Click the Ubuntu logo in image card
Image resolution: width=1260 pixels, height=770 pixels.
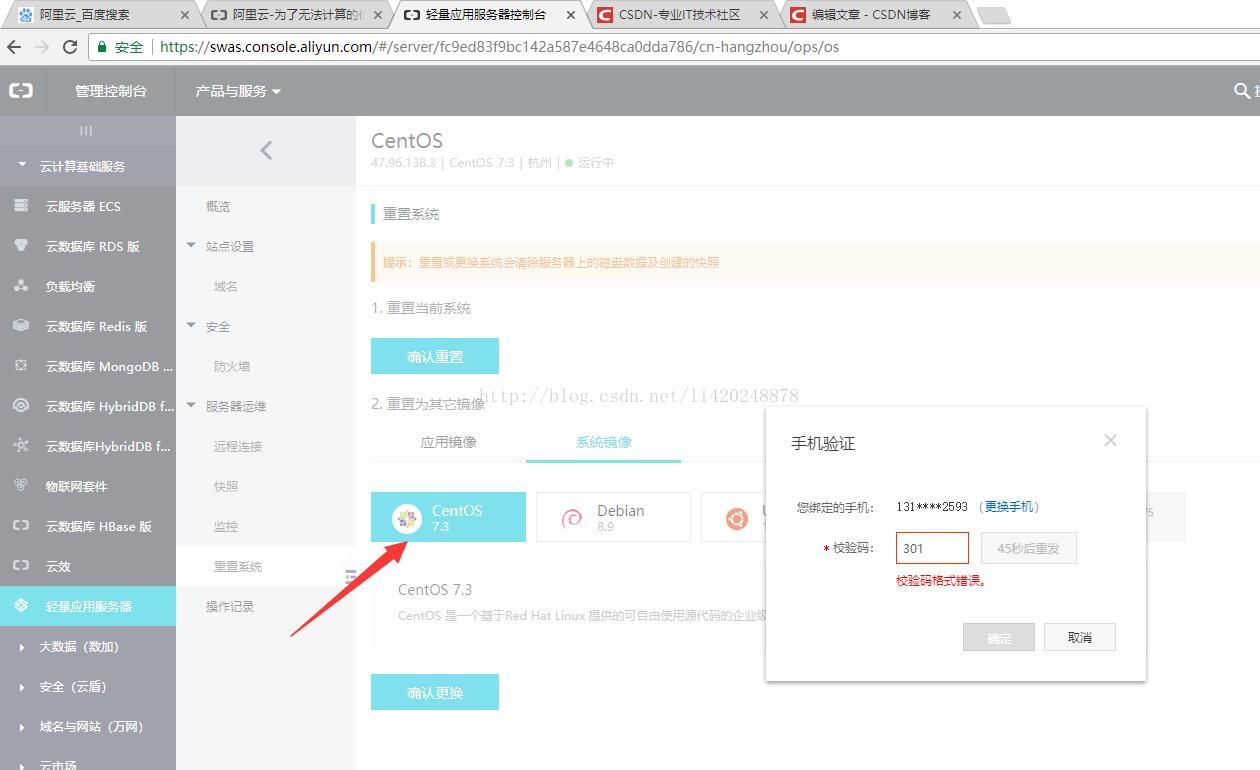(737, 518)
